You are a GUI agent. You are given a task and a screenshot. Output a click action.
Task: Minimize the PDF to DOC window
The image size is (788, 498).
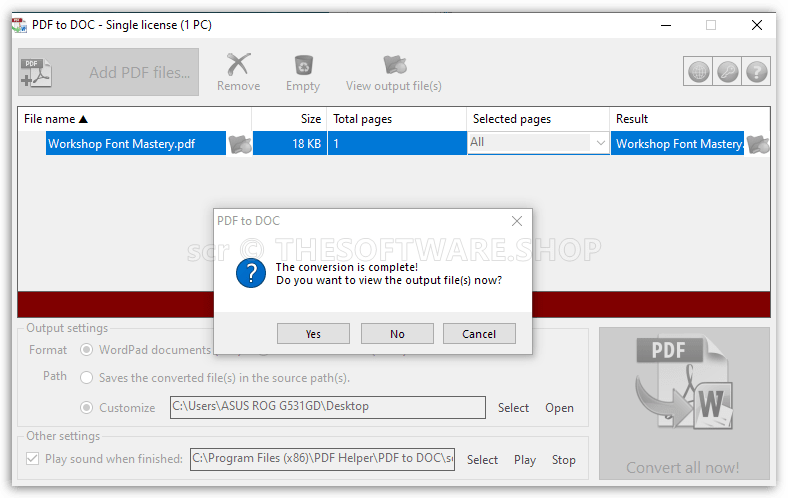666,25
